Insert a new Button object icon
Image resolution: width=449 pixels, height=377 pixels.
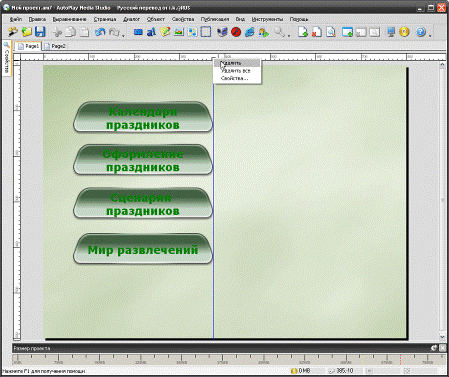click(x=138, y=32)
